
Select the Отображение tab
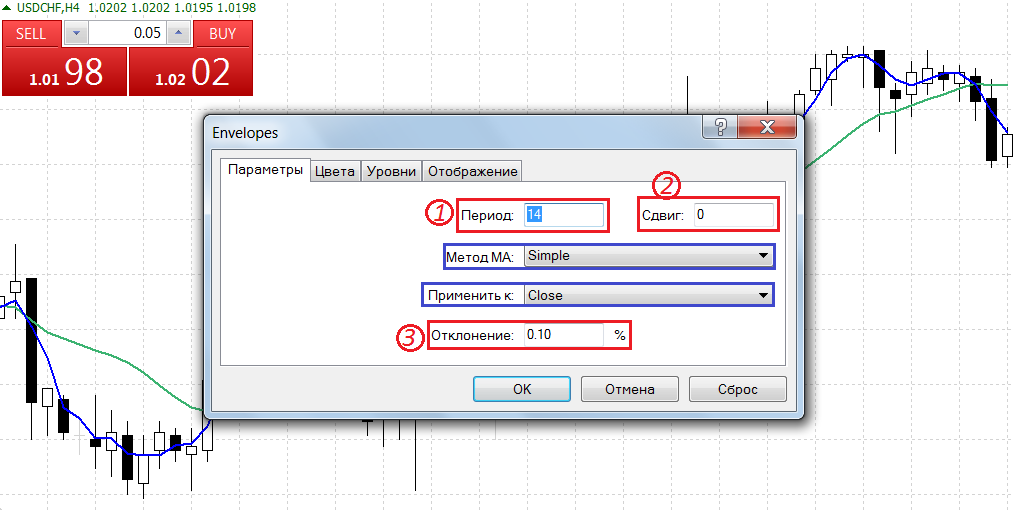[472, 171]
